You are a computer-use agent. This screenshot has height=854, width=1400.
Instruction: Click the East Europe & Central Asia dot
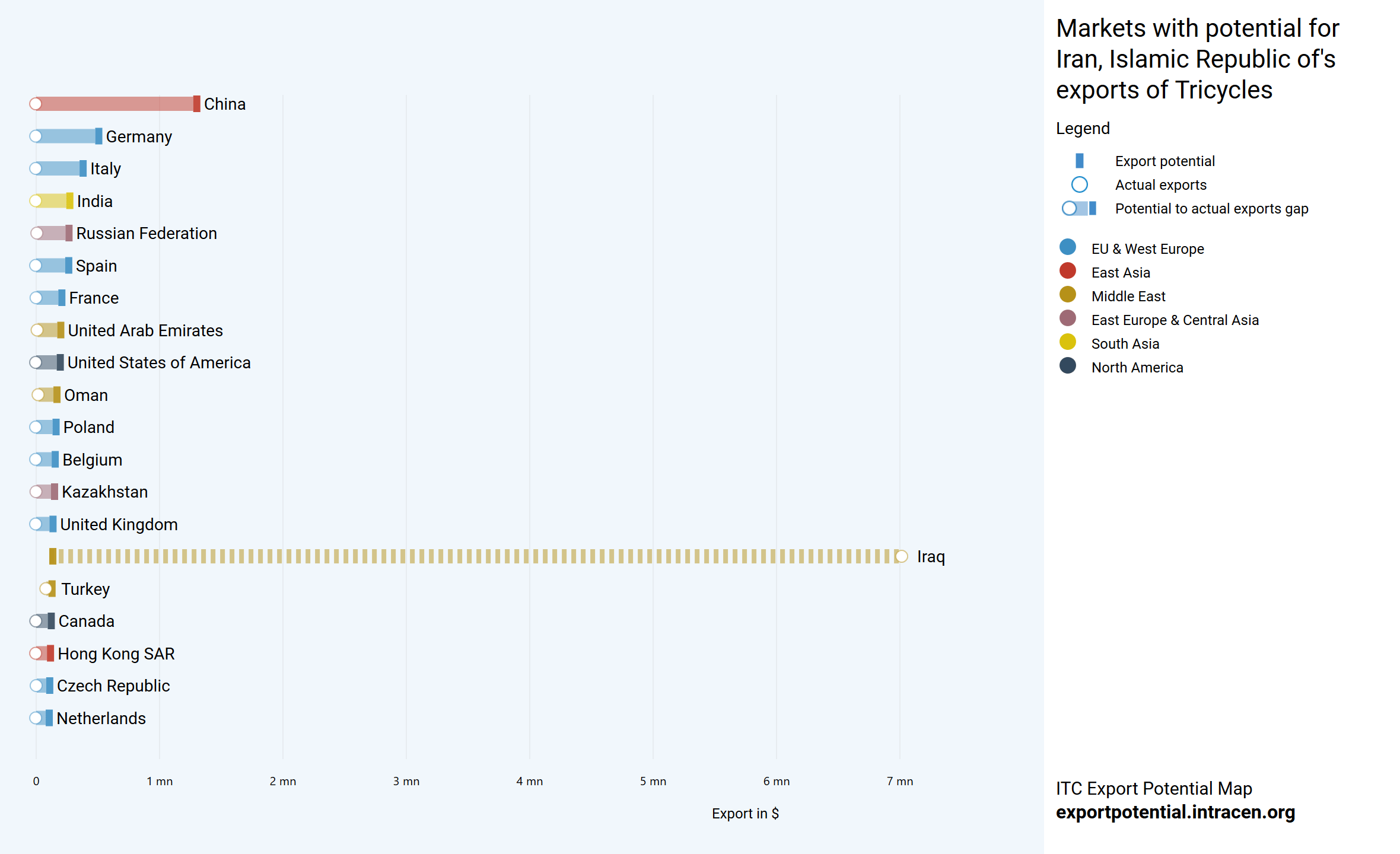point(1067,318)
